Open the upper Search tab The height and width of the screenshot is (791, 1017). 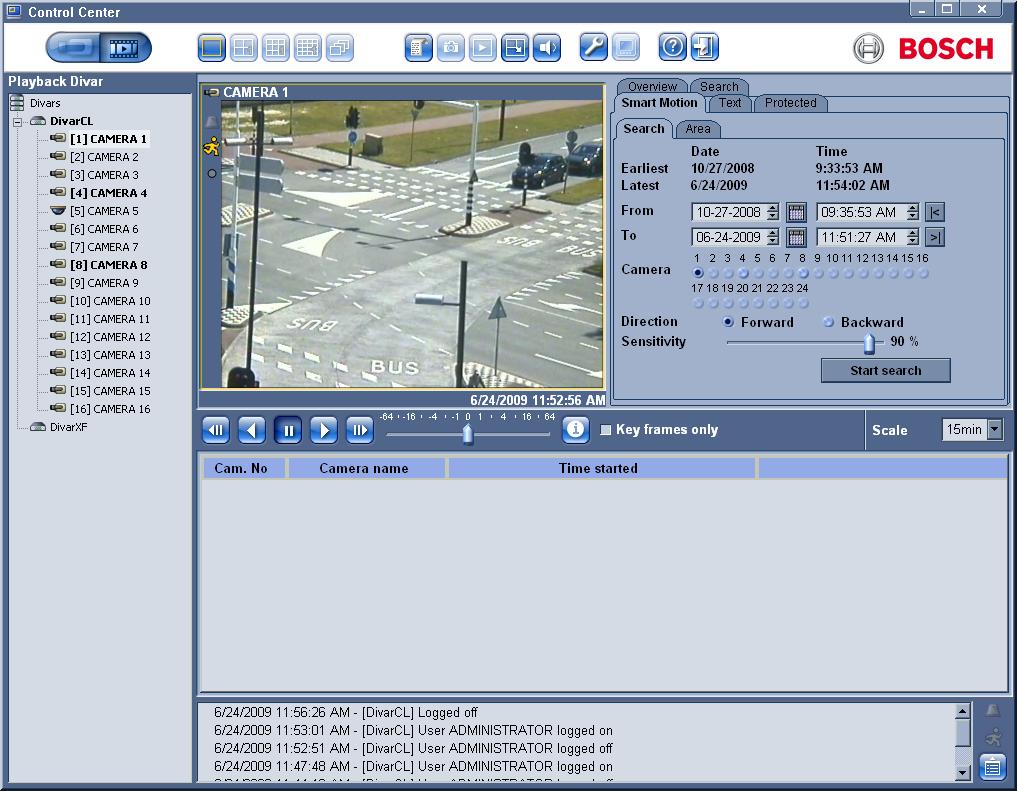[x=719, y=86]
